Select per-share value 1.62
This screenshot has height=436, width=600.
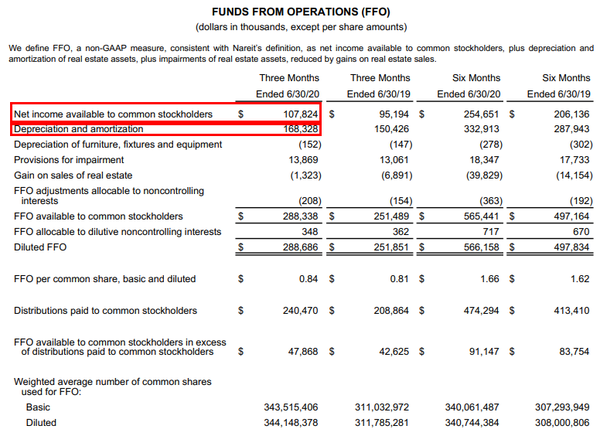point(580,279)
